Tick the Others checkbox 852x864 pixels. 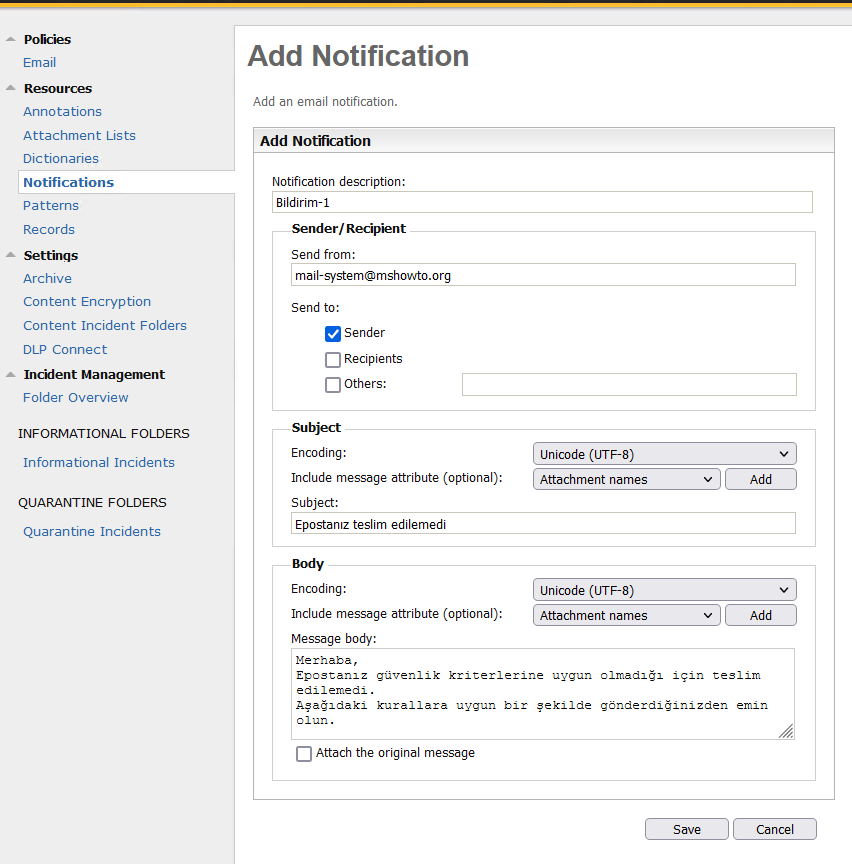(x=333, y=385)
